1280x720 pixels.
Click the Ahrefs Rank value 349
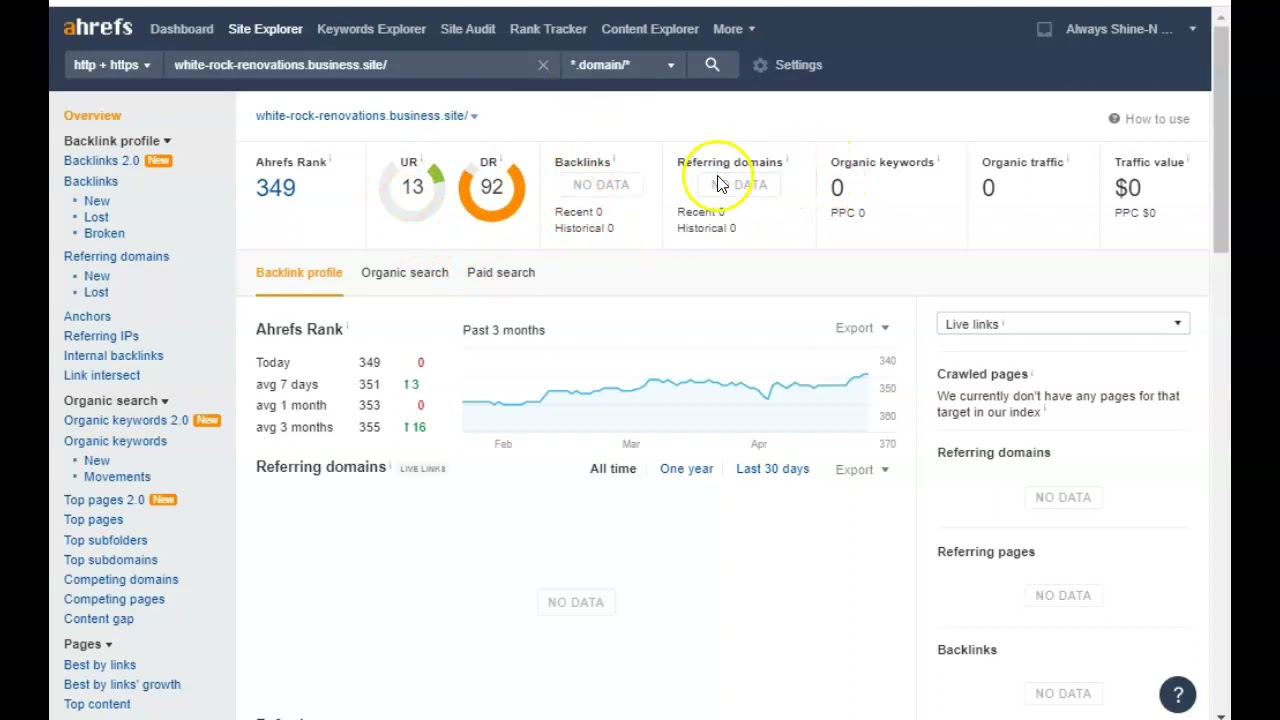point(276,188)
